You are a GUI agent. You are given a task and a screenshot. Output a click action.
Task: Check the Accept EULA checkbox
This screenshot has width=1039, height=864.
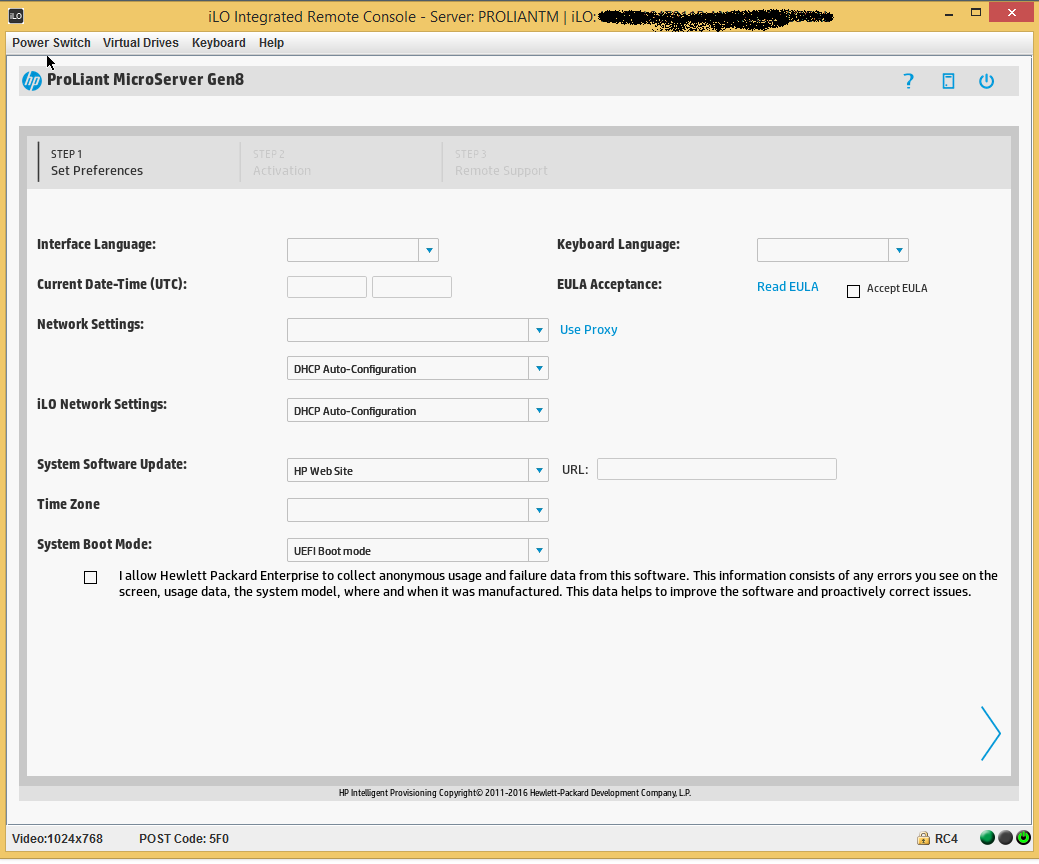pos(853,291)
